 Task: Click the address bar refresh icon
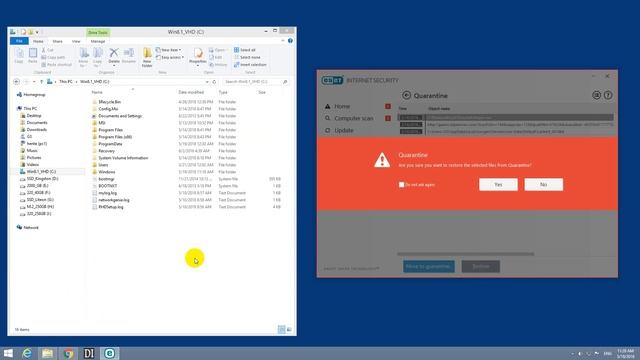coord(214,82)
